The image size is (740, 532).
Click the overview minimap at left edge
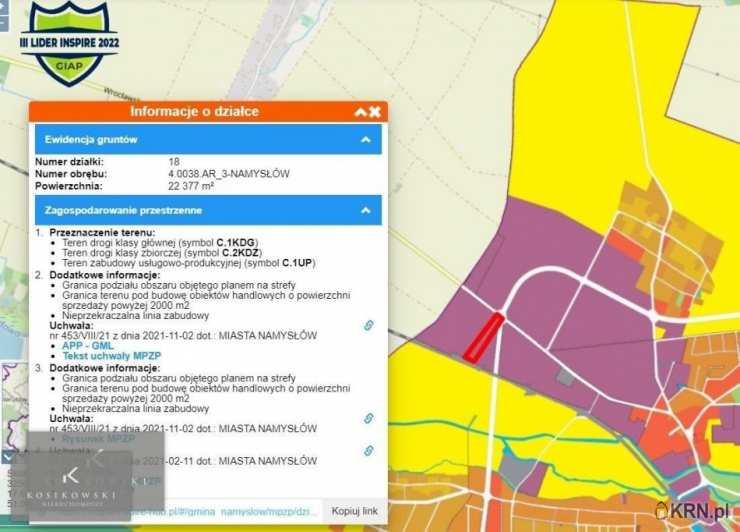coord(12,400)
